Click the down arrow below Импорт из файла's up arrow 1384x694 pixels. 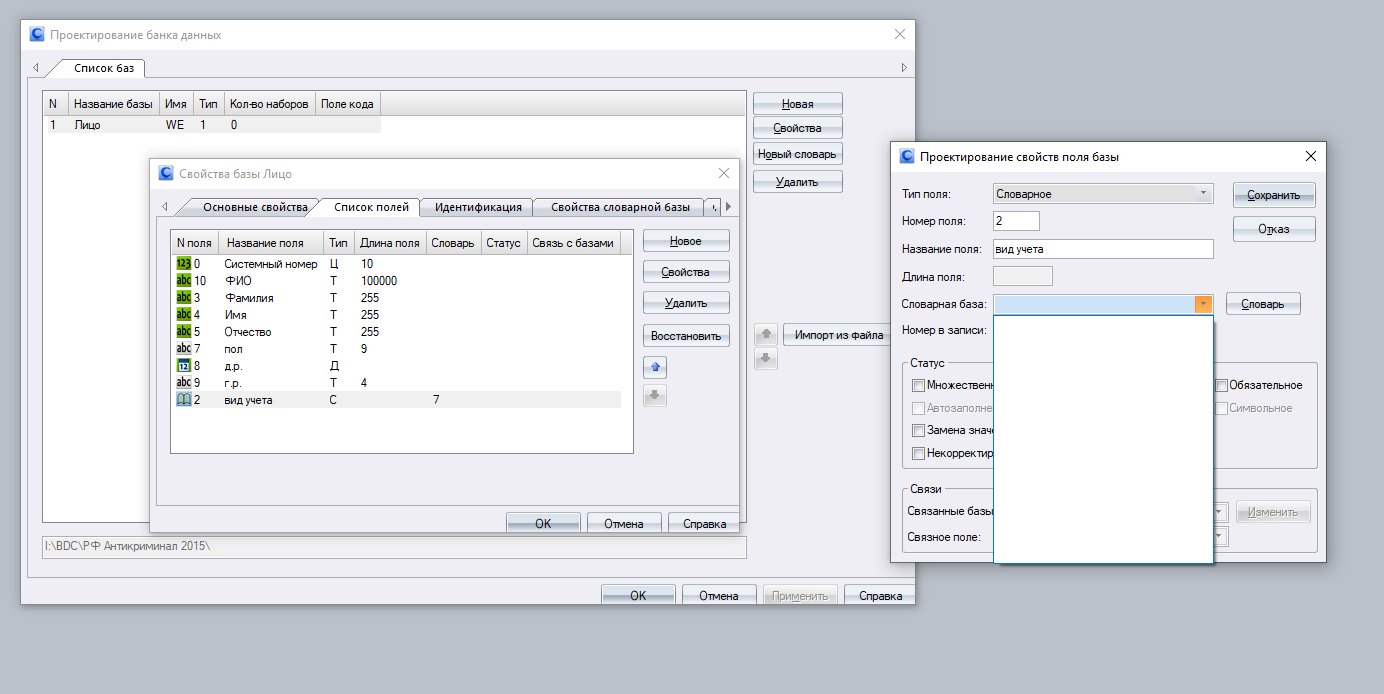point(766,358)
